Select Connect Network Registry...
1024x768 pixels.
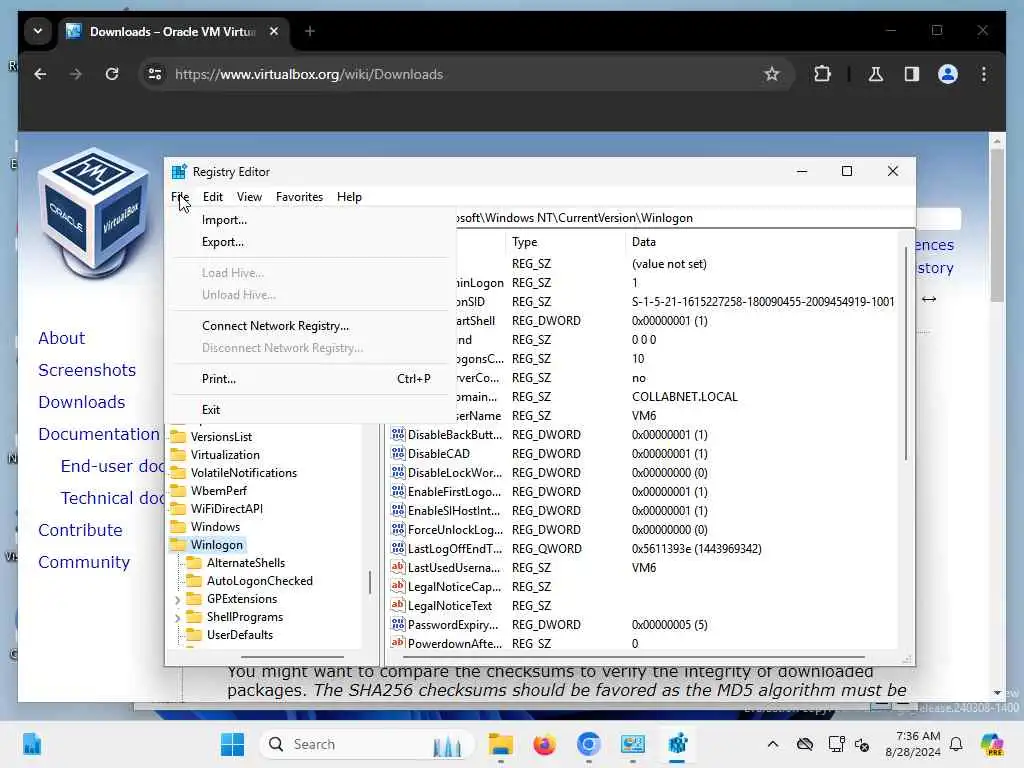click(311, 326)
